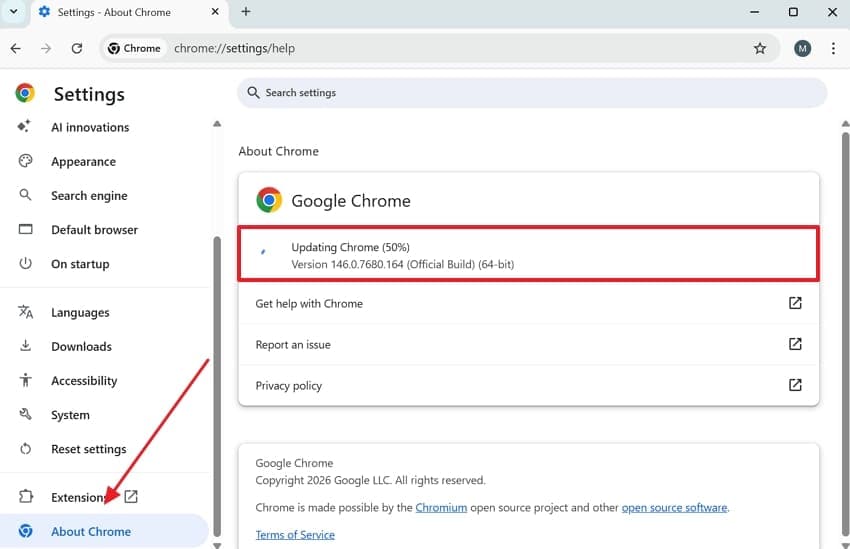Click external link icon for Privacy policy
The width and height of the screenshot is (850, 549).
coord(795,385)
